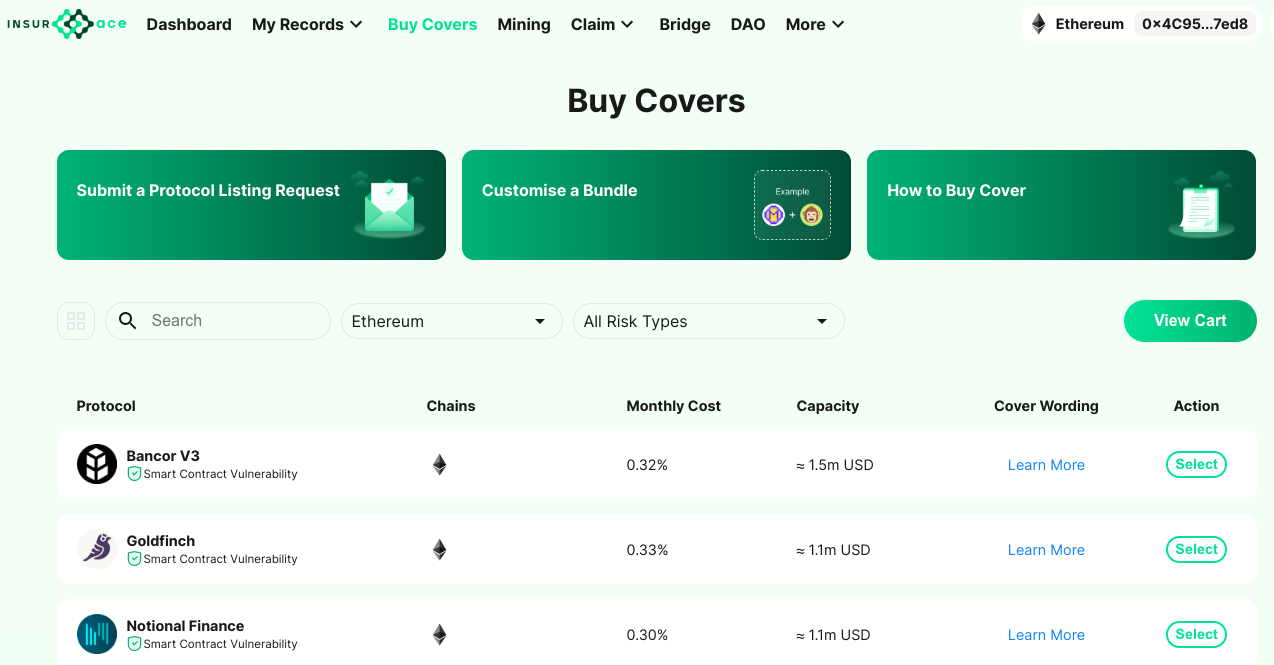
Task: Click the Ethereum network icon in header
Action: point(1039,24)
